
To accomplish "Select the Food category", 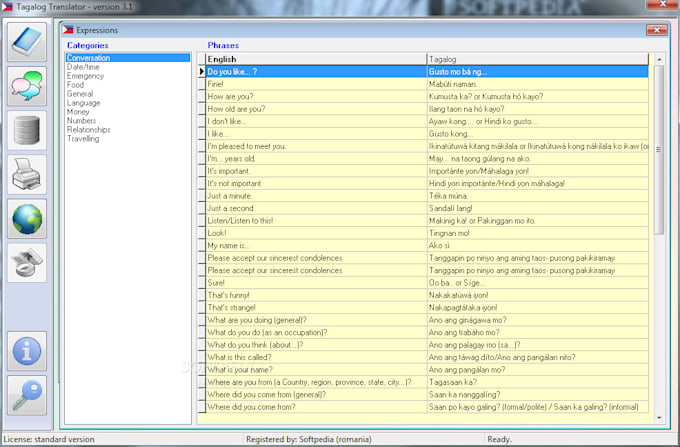I will [75, 85].
